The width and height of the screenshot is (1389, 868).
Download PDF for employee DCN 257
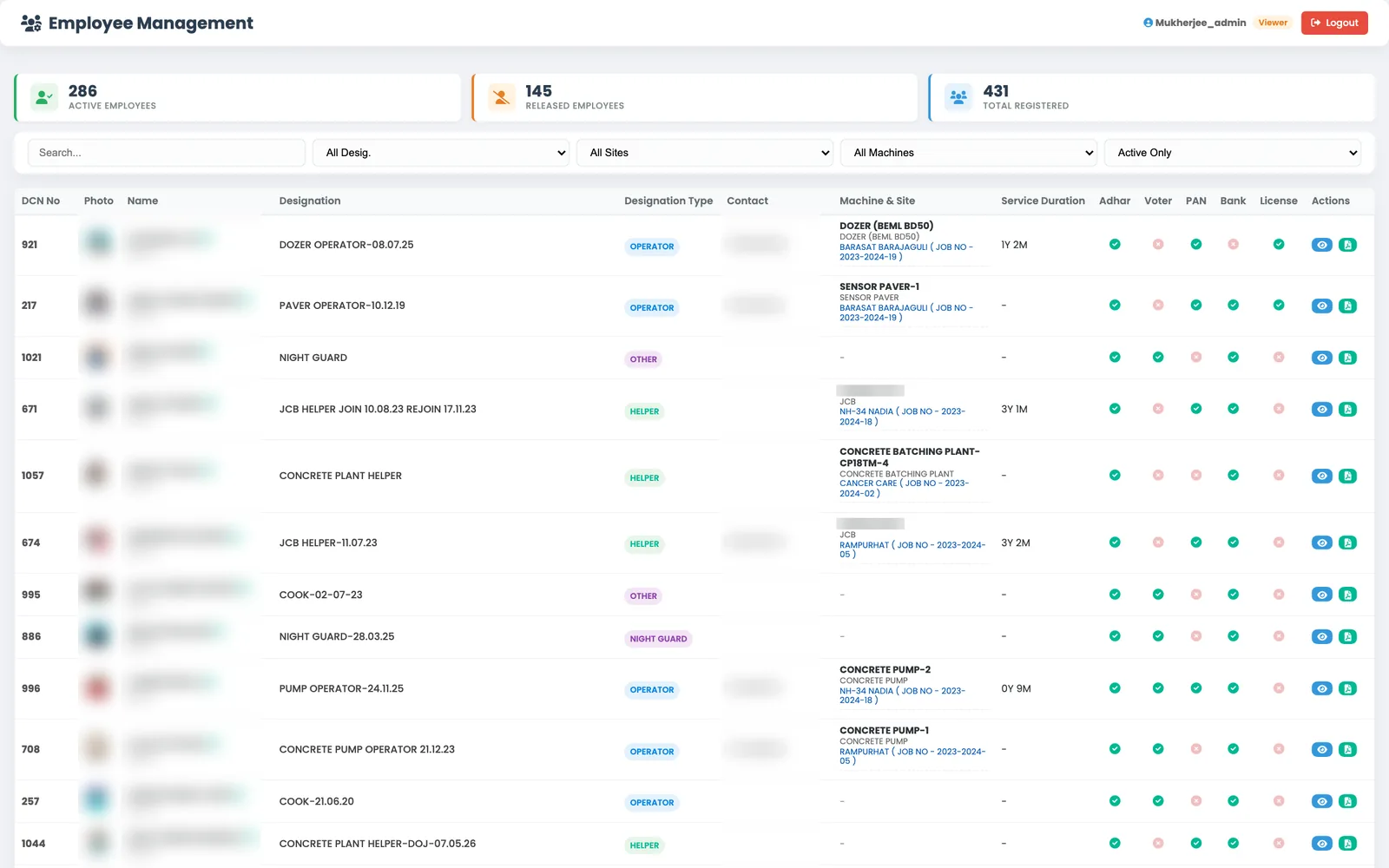[1347, 801]
